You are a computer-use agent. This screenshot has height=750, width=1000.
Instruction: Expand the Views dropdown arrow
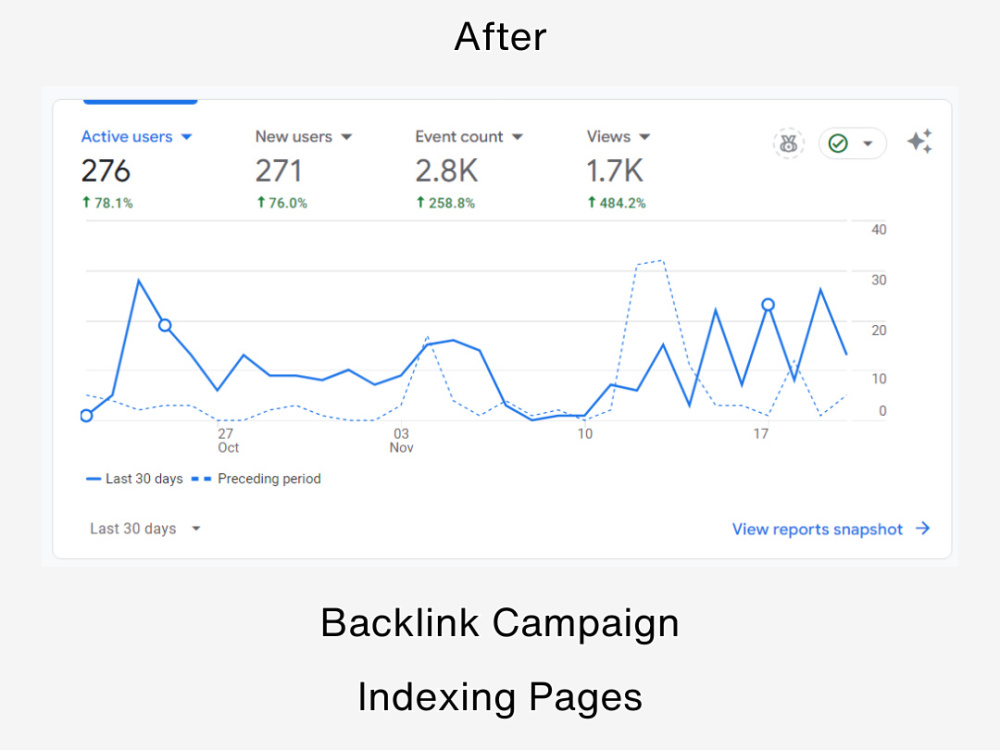click(645, 137)
